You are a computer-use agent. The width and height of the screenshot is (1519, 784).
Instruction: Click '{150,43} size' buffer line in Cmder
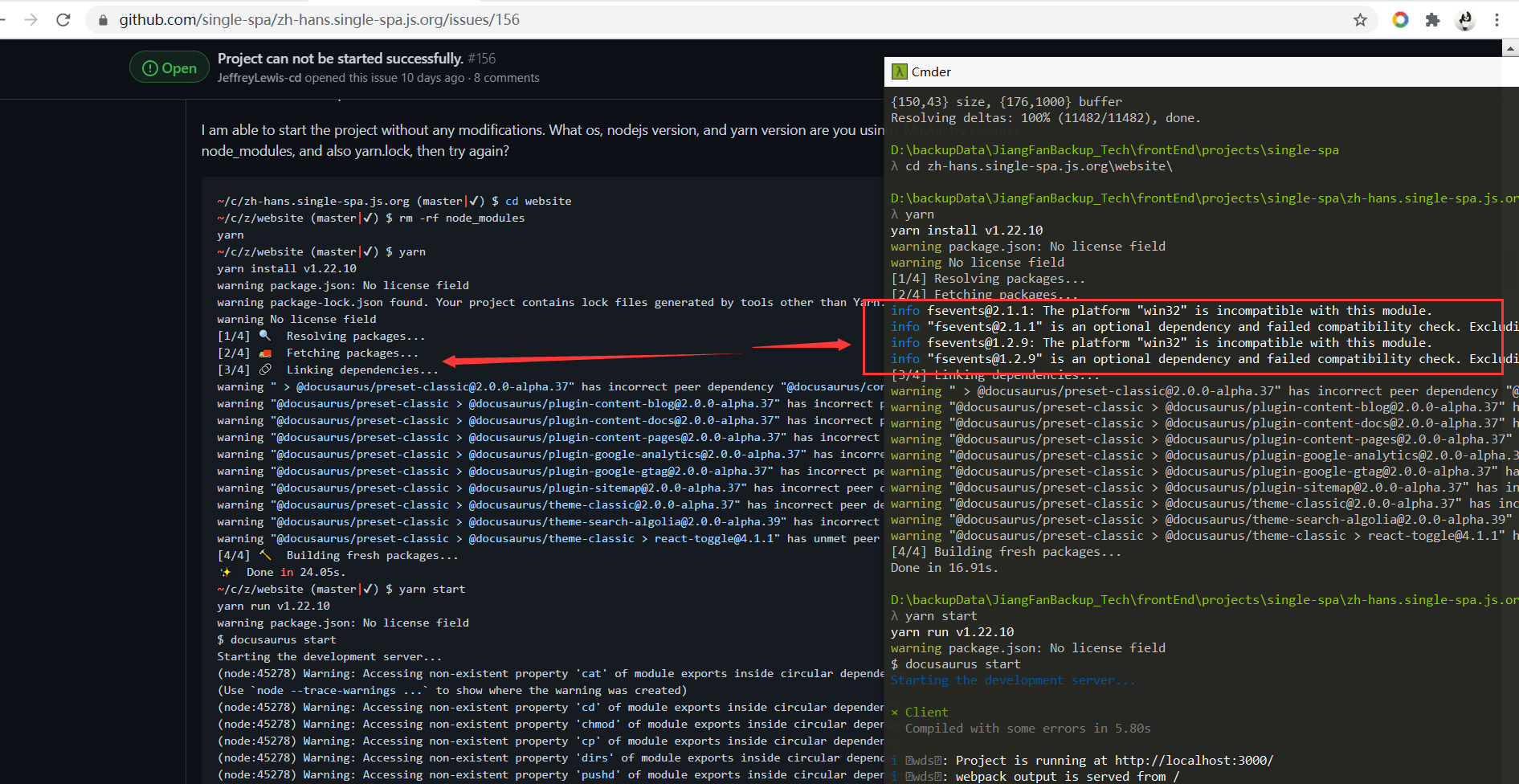[1007, 101]
